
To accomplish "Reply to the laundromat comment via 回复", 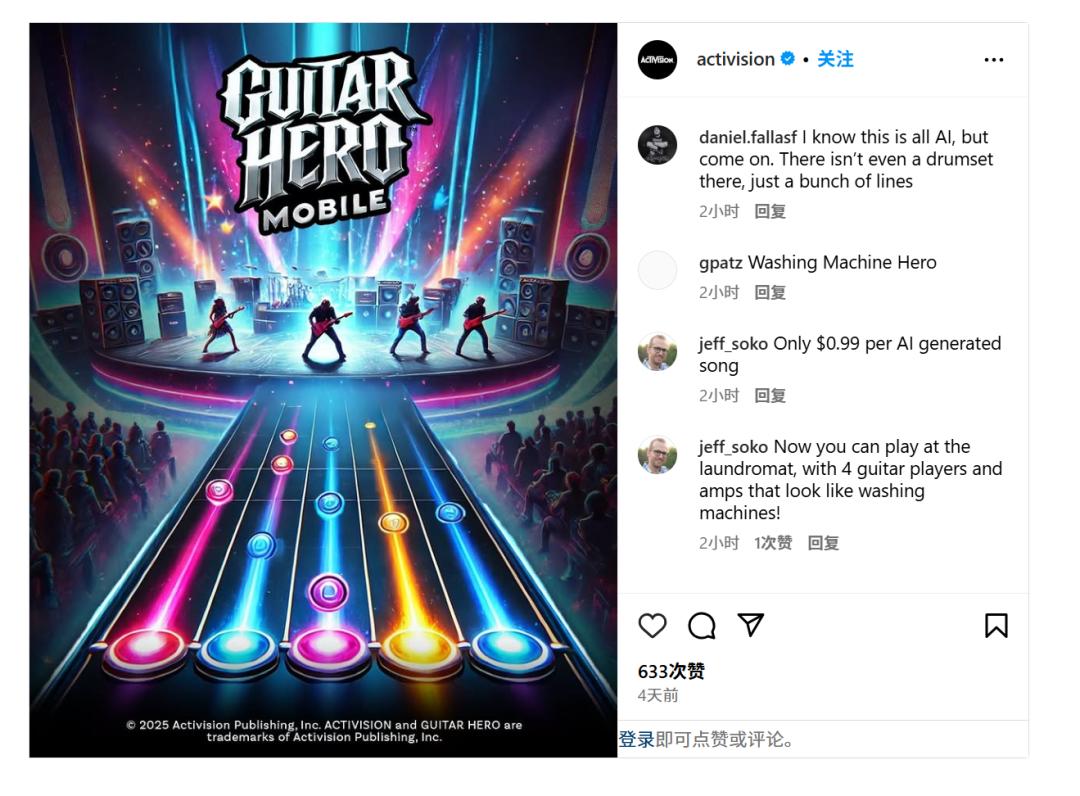I will click(823, 543).
